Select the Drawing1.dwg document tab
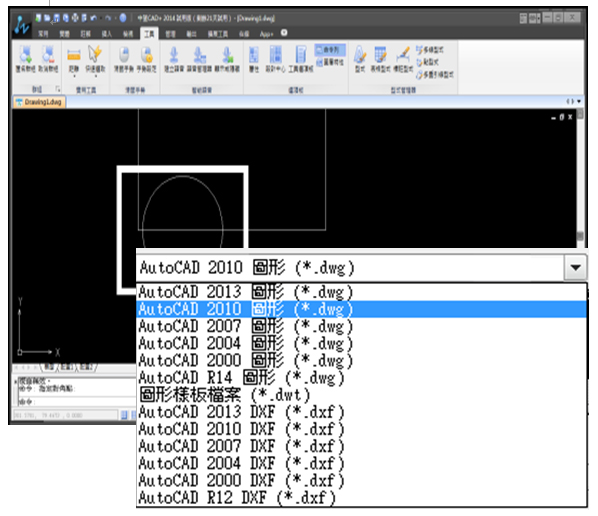The width and height of the screenshot is (598, 516). (x=40, y=102)
